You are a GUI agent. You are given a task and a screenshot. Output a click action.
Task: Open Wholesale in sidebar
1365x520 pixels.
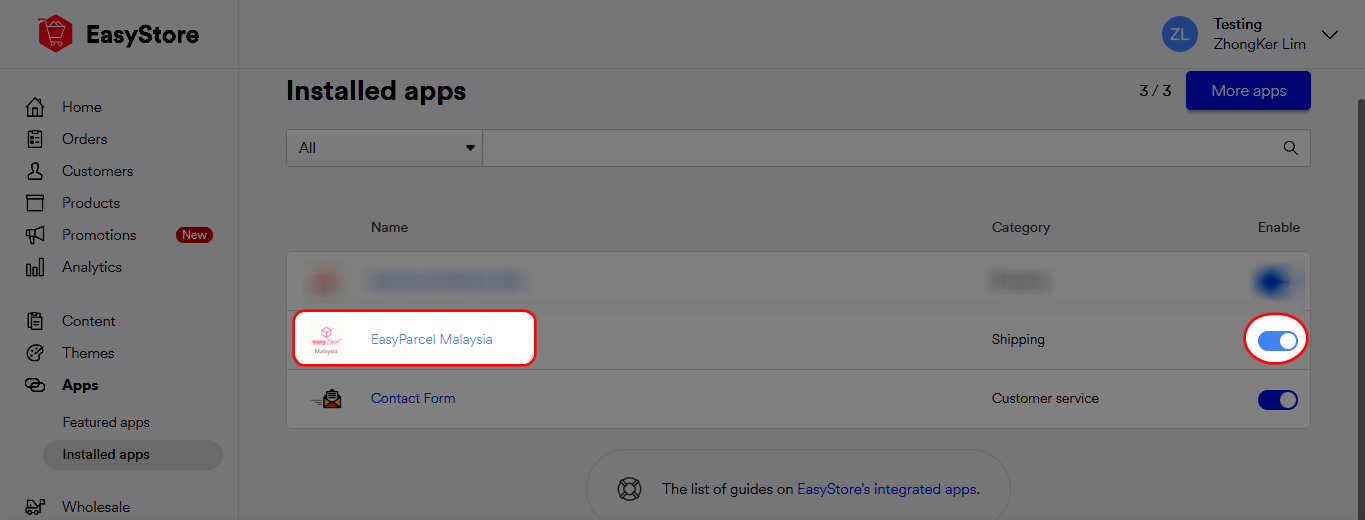coord(96,507)
